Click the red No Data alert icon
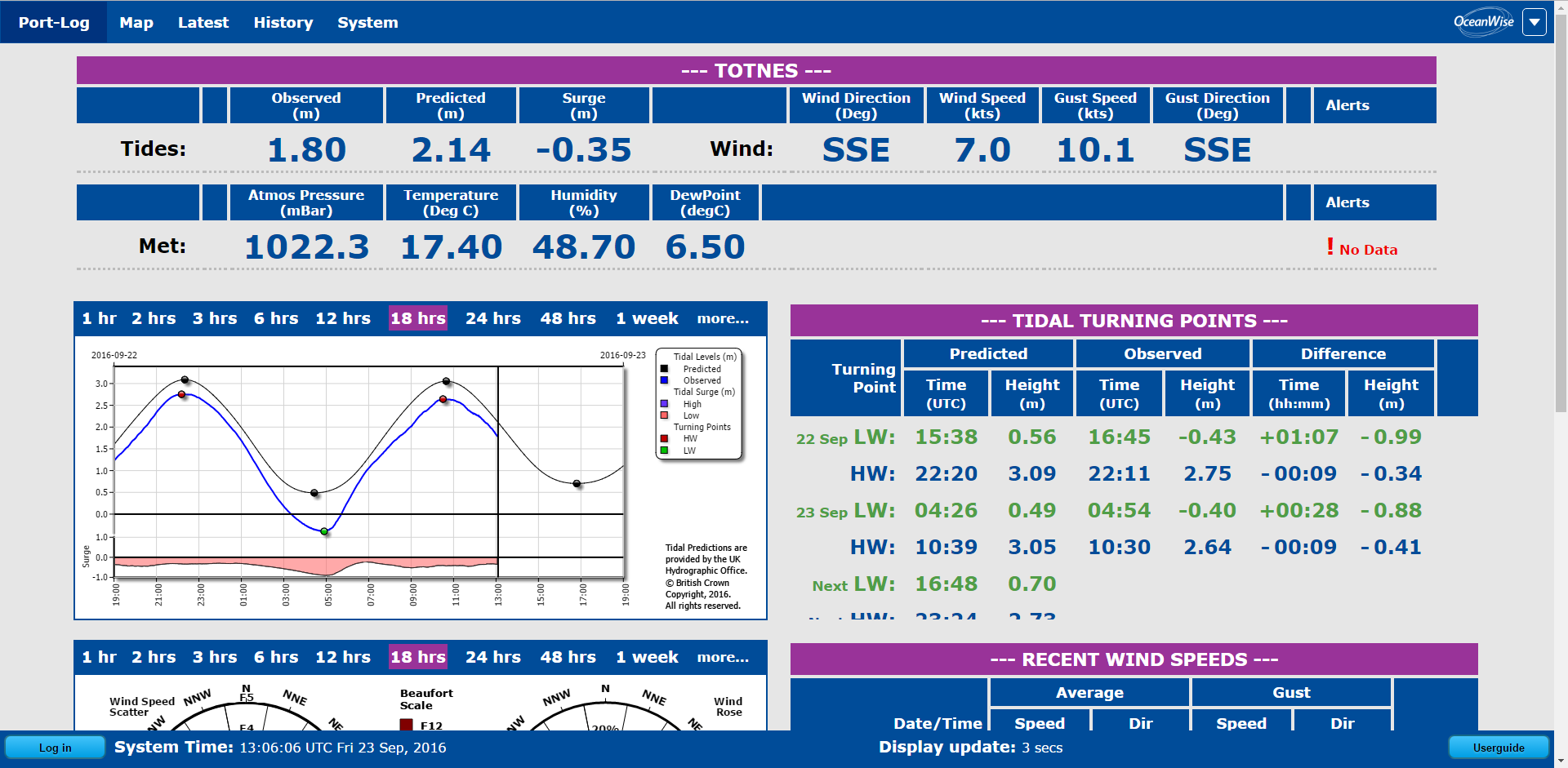Viewport: 1568px width, 768px height. 1330,246
